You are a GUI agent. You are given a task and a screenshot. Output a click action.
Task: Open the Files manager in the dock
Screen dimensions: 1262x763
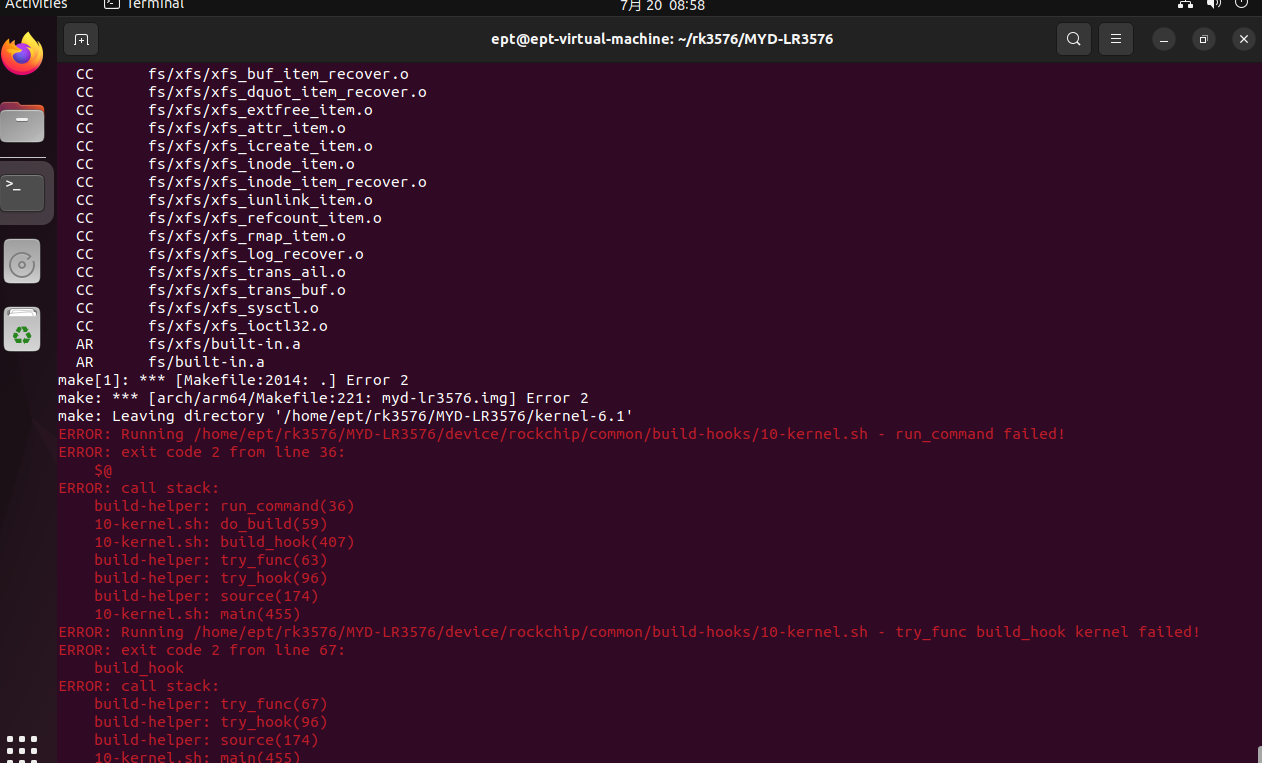(22, 123)
